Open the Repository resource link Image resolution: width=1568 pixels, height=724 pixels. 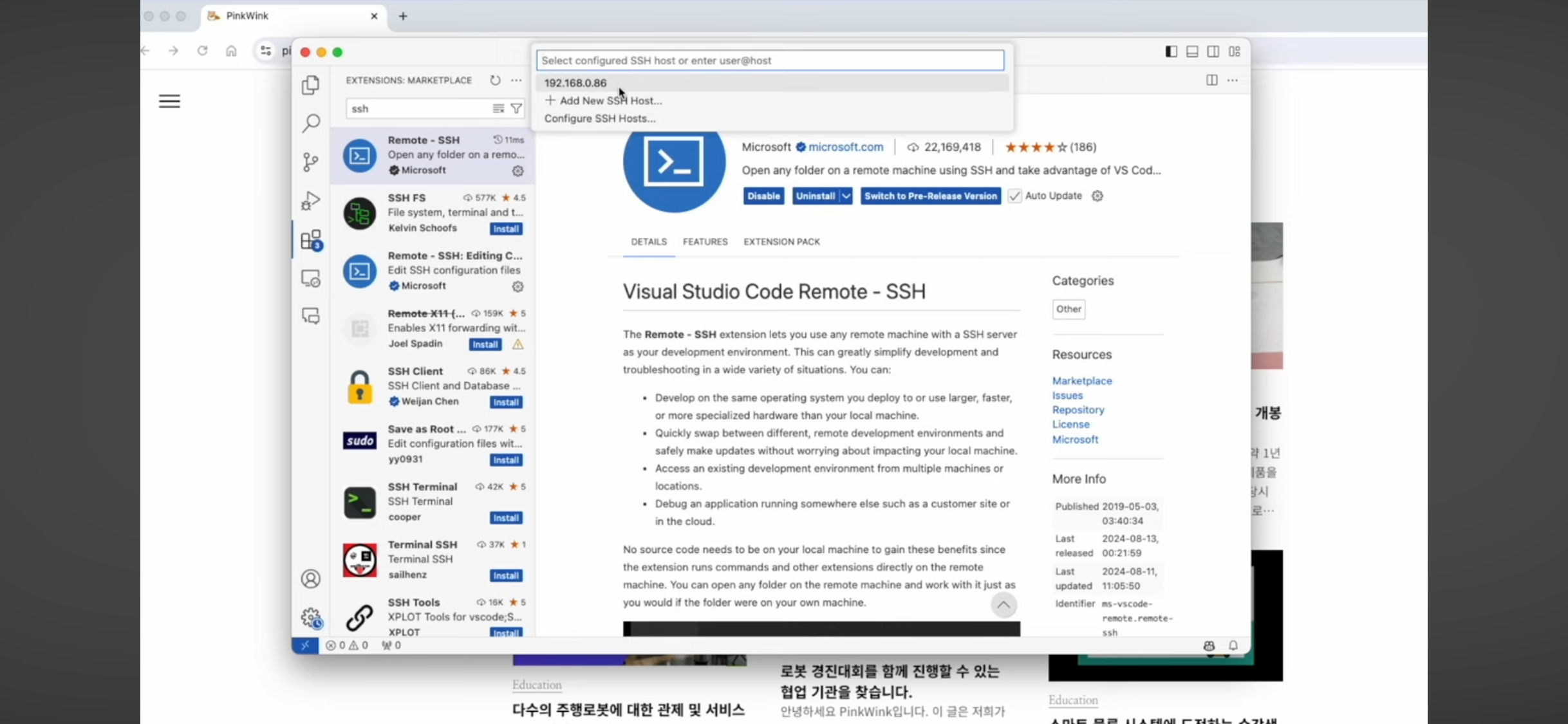click(1078, 410)
